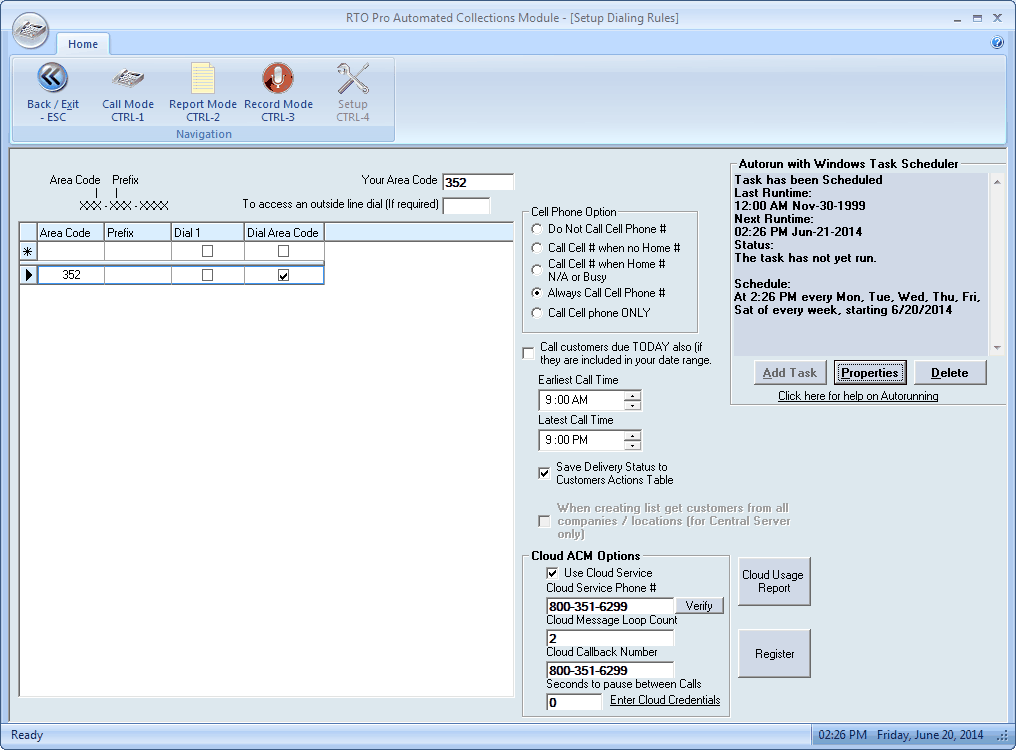The height and width of the screenshot is (750, 1016).
Task: Switch to Report Mode
Action: pos(203,78)
